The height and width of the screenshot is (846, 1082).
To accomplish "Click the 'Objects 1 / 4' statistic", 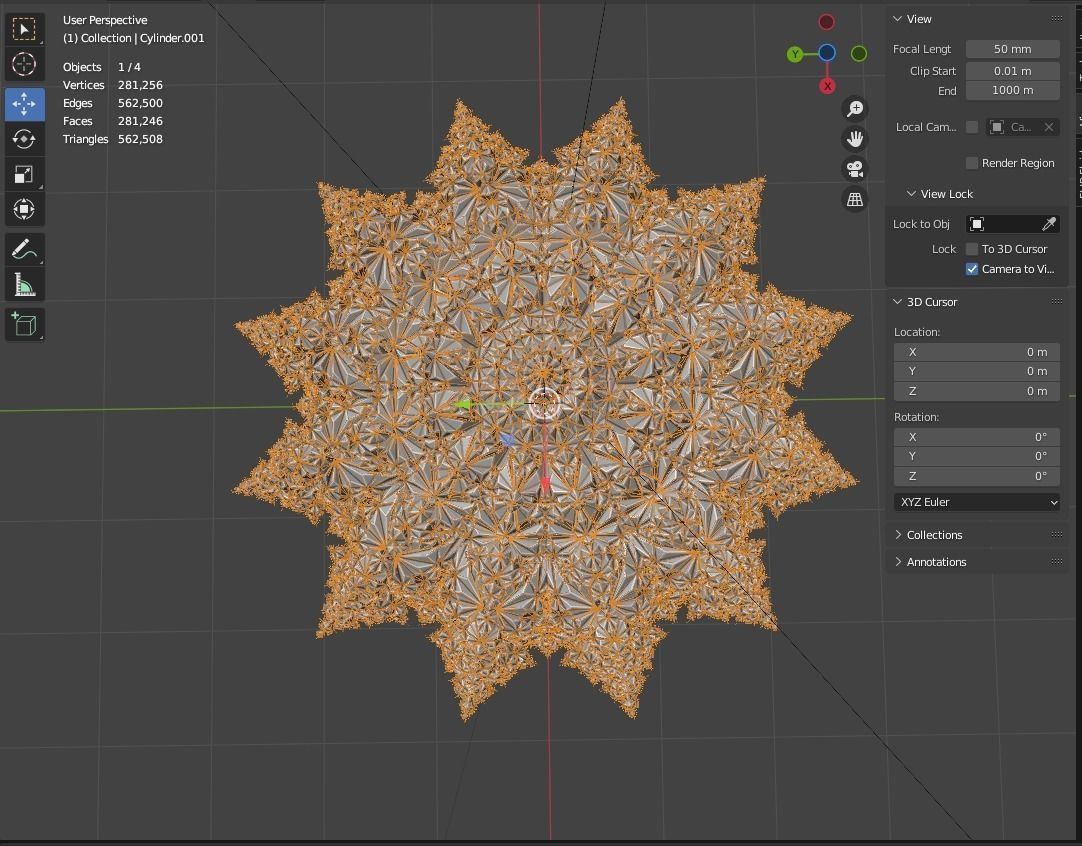I will 101,67.
